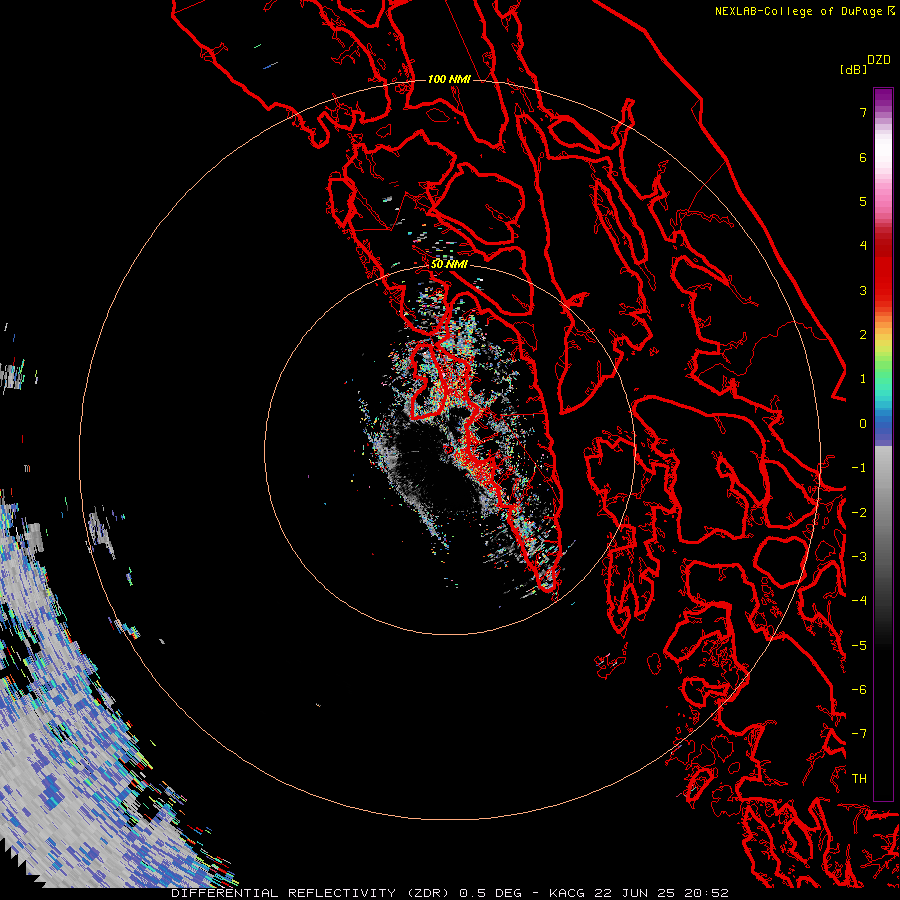Click the 1 value on color scale
900x900 pixels.
point(863,379)
